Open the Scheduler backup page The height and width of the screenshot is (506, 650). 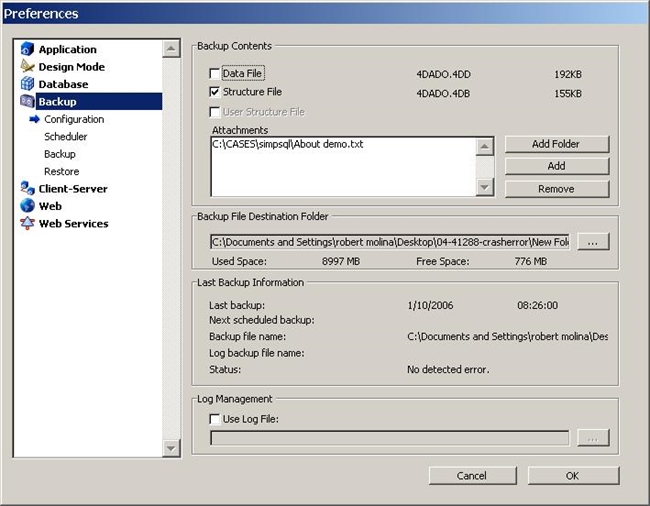[x=65, y=137]
